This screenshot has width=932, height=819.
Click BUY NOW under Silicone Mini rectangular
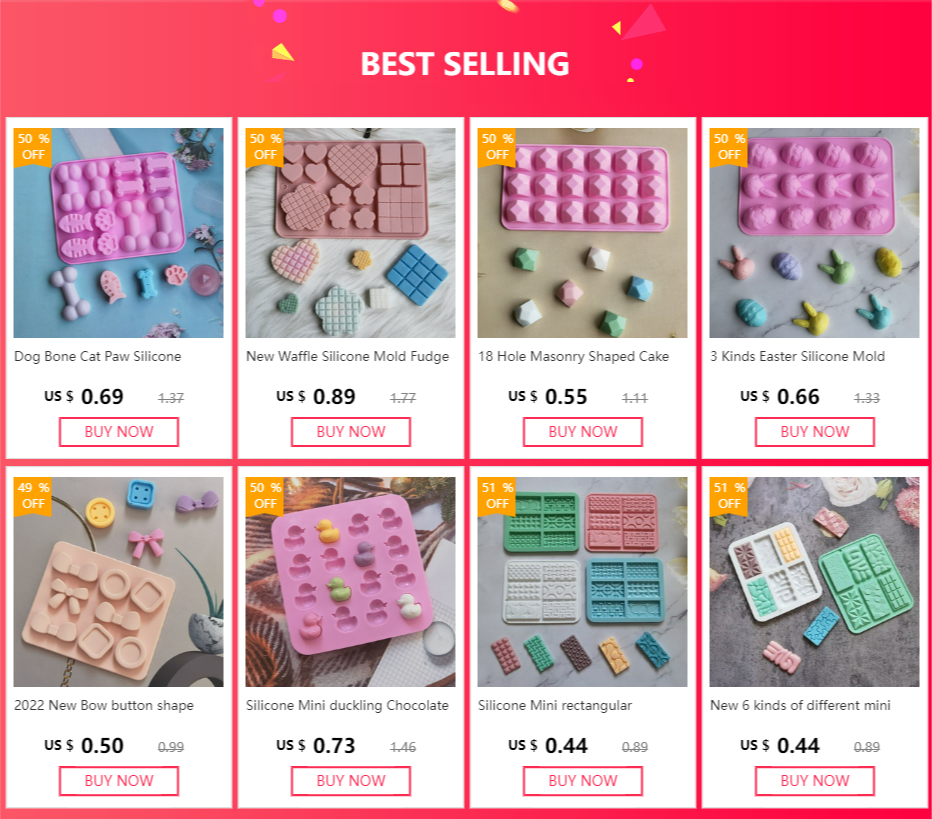pos(583,781)
